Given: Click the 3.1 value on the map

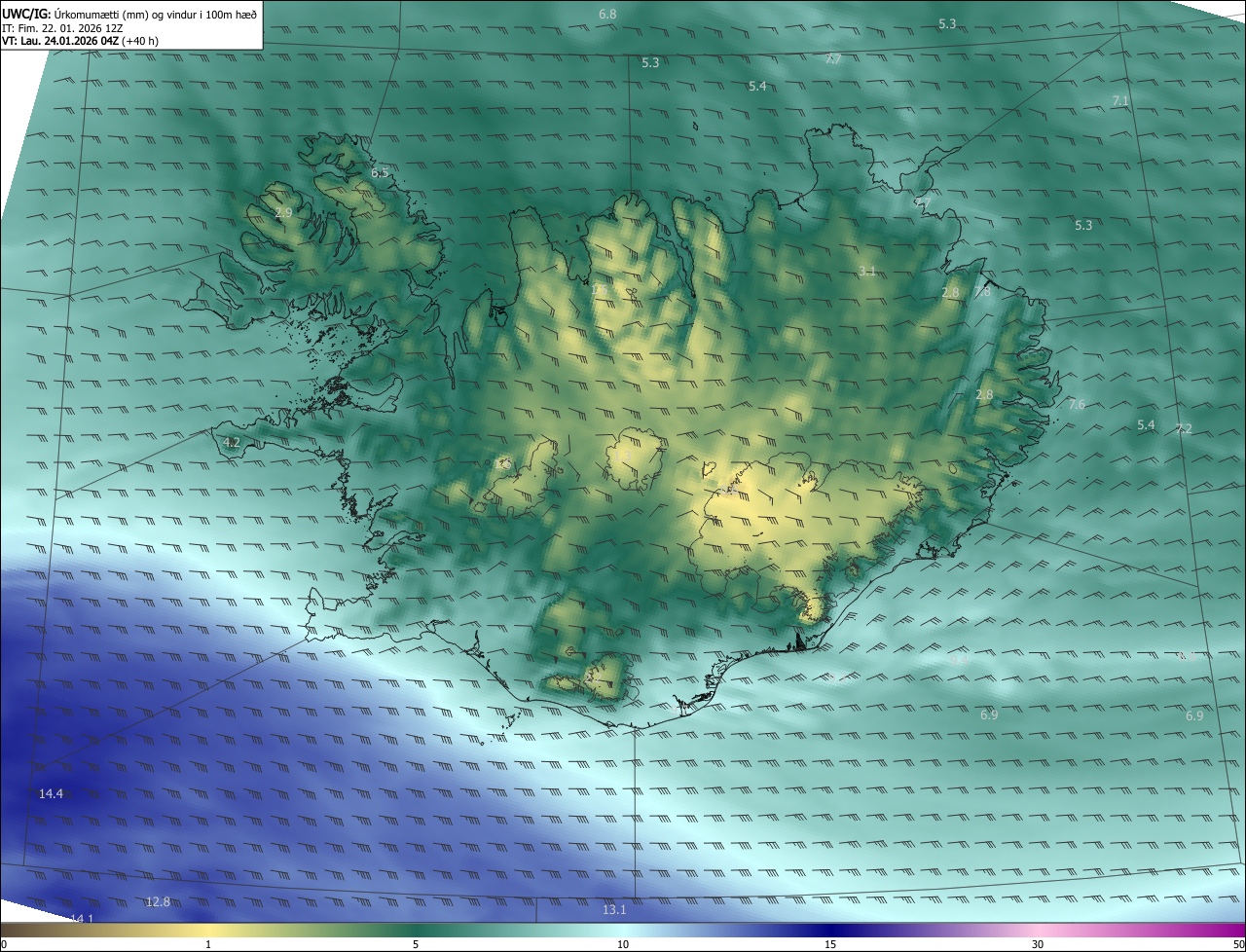Looking at the screenshot, I should click(867, 271).
